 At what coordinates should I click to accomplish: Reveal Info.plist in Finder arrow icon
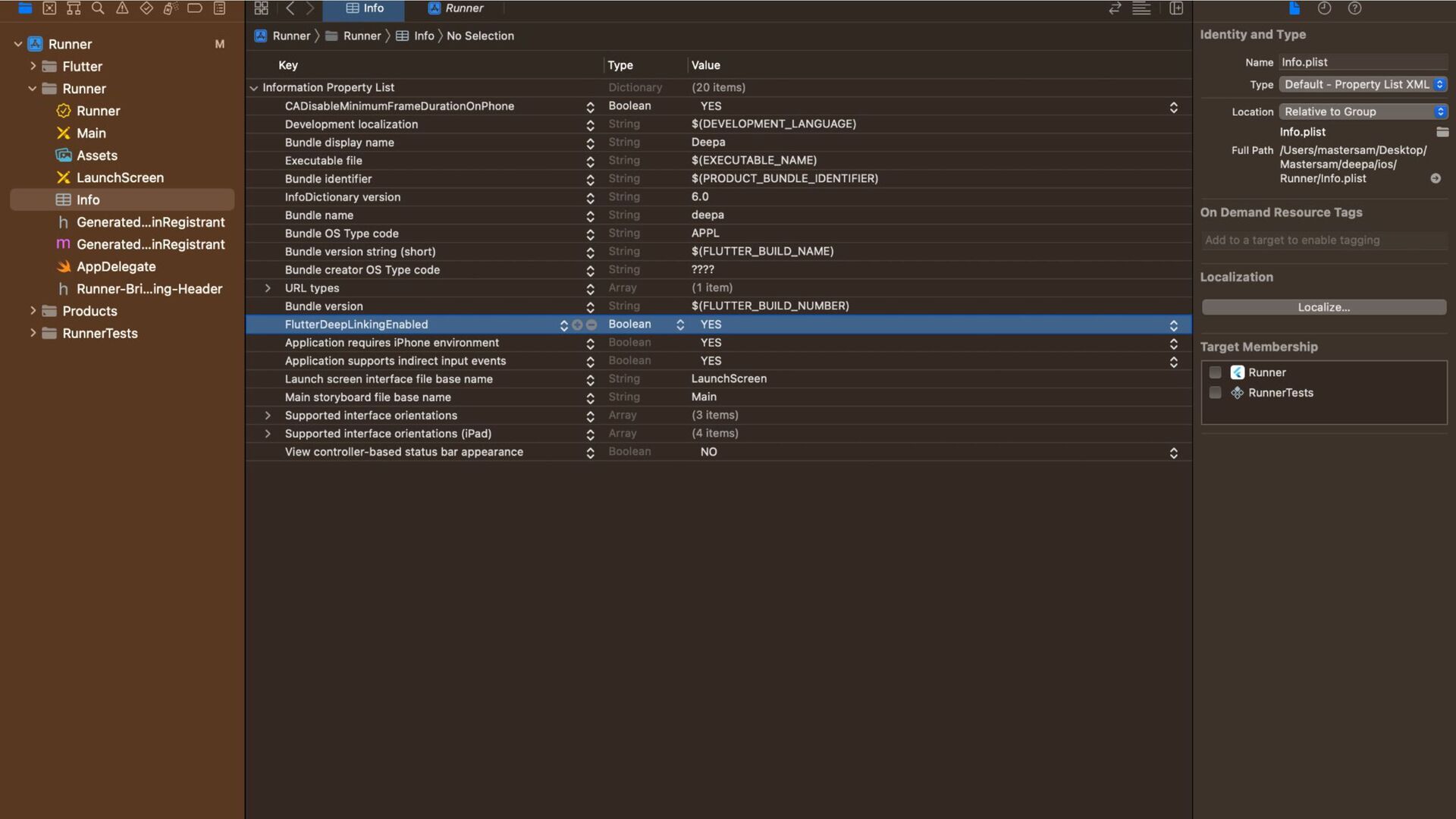click(x=1436, y=178)
